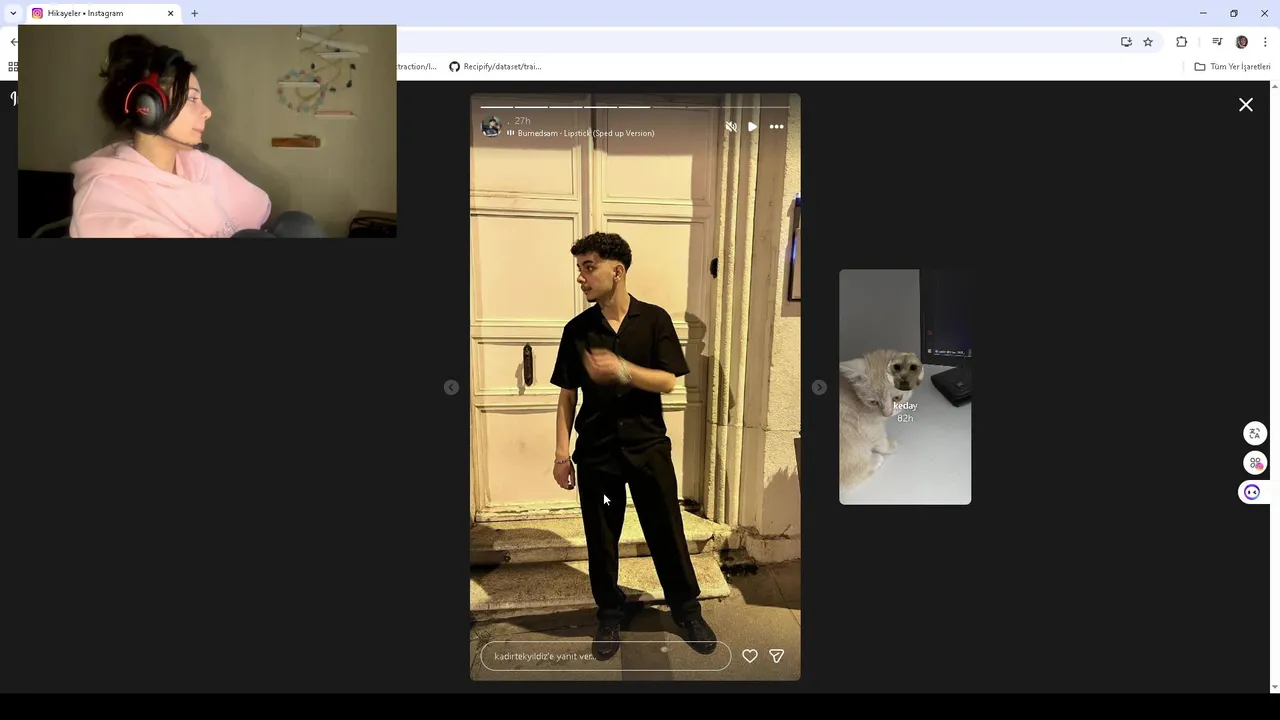The width and height of the screenshot is (1280, 720).
Task: Open the Tüm Yer İşaretleri bookmarks folder
Action: tap(1232, 67)
